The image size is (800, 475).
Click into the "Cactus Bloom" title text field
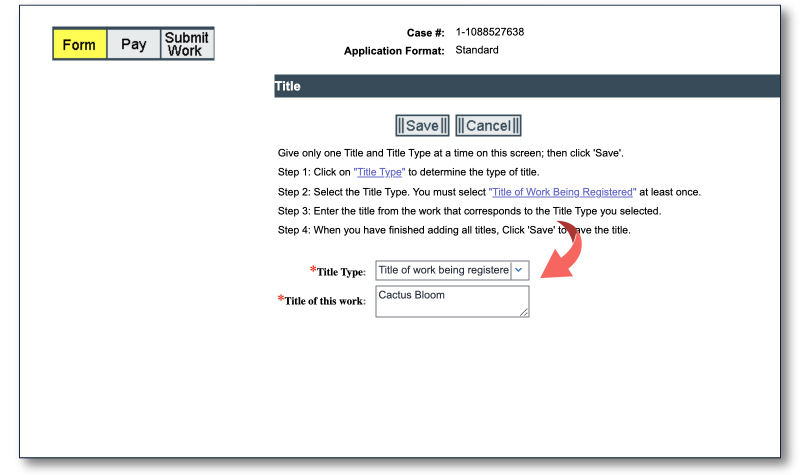452,301
